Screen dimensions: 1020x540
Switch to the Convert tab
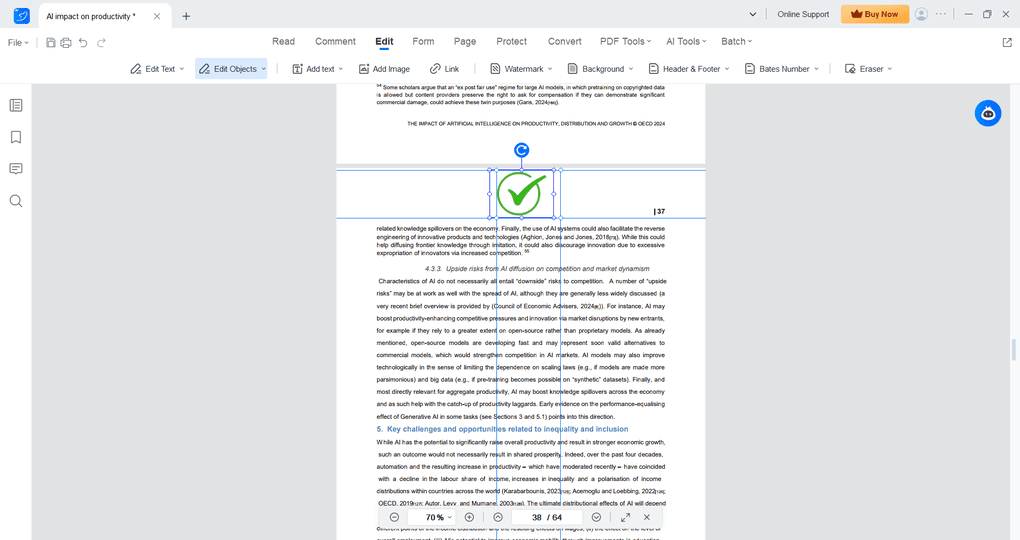(564, 42)
